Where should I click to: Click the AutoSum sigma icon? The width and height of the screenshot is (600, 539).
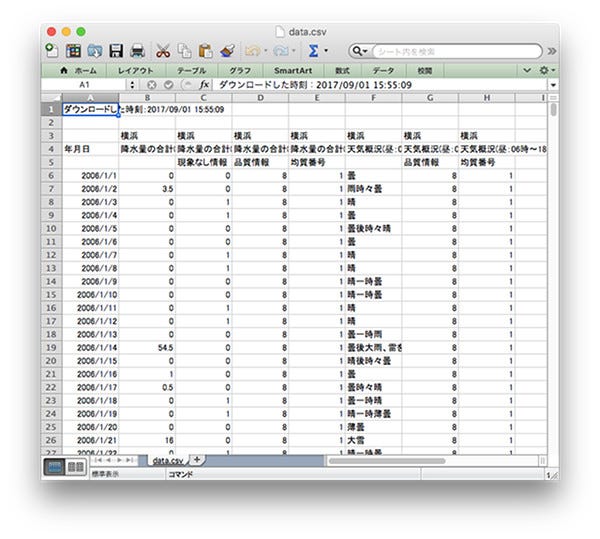click(313, 50)
